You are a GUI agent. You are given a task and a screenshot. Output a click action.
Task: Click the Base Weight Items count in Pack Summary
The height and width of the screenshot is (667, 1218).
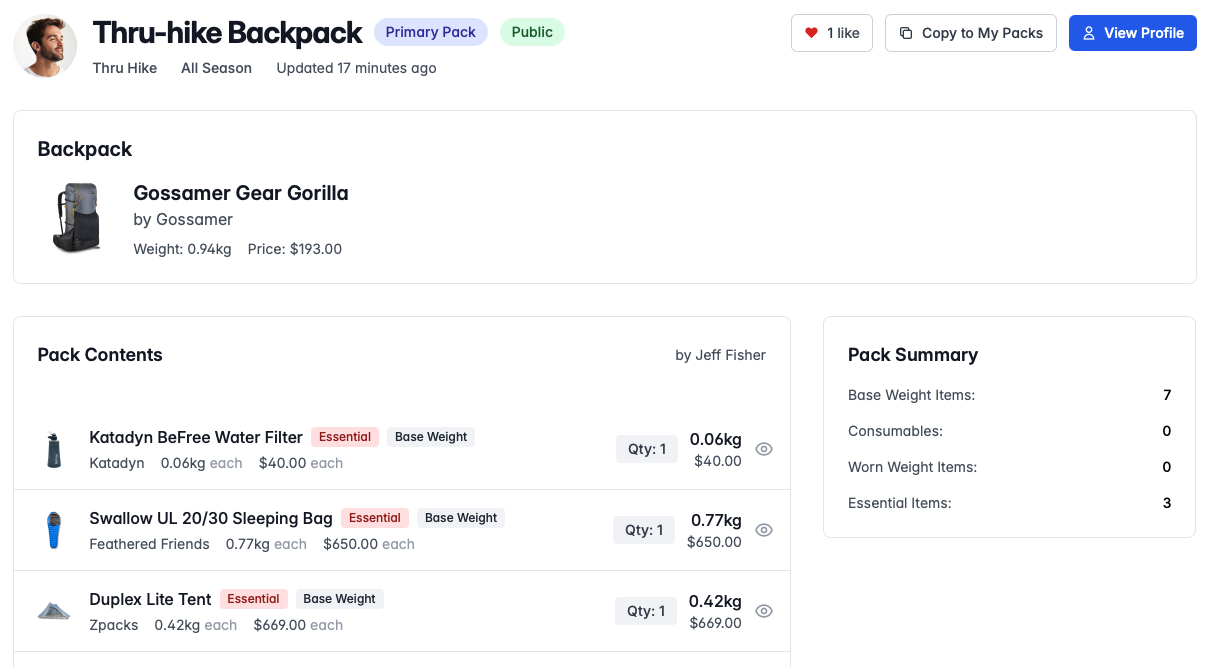coord(1166,395)
